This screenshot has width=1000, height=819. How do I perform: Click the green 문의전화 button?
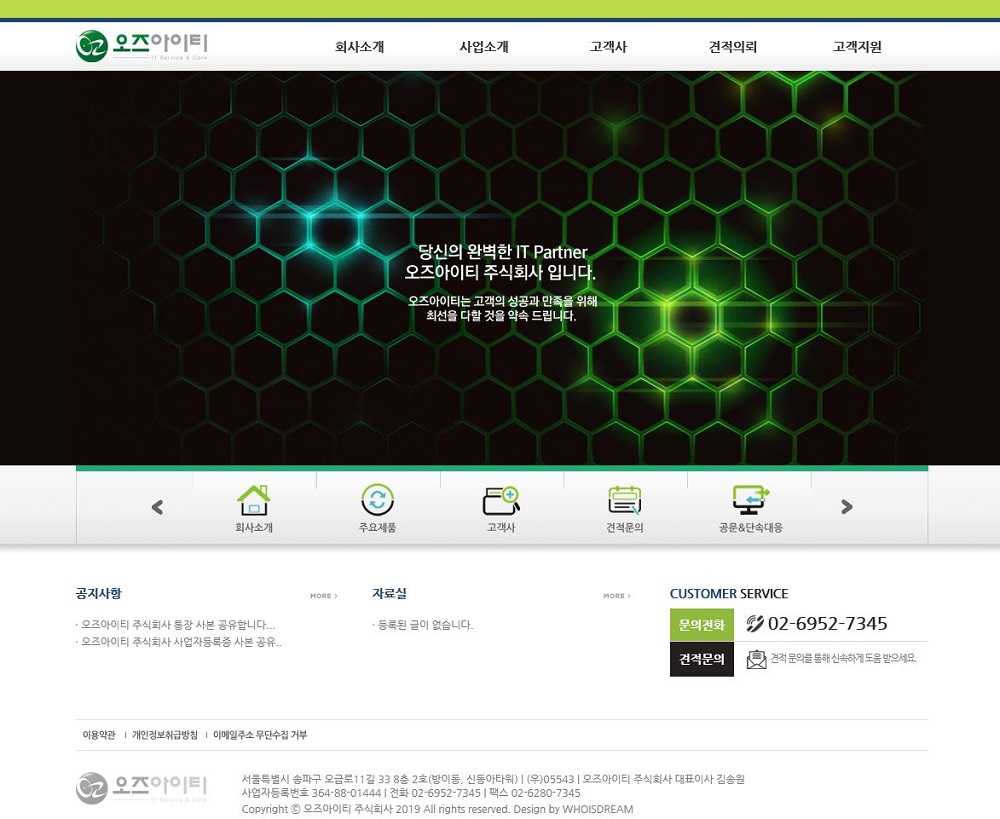(700, 623)
